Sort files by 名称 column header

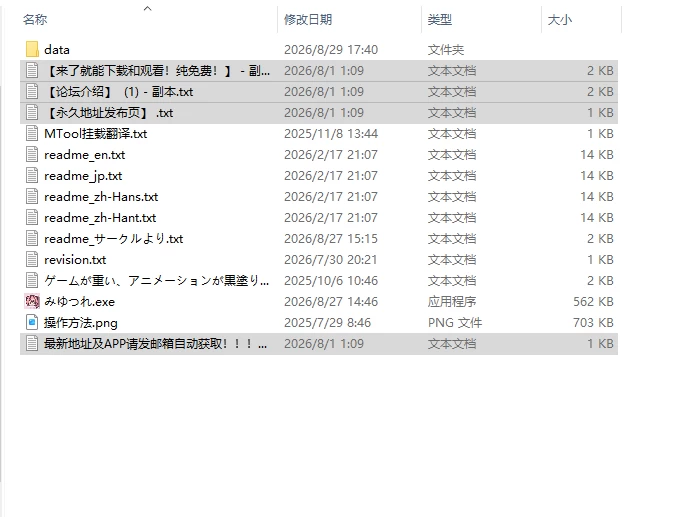coord(35,20)
